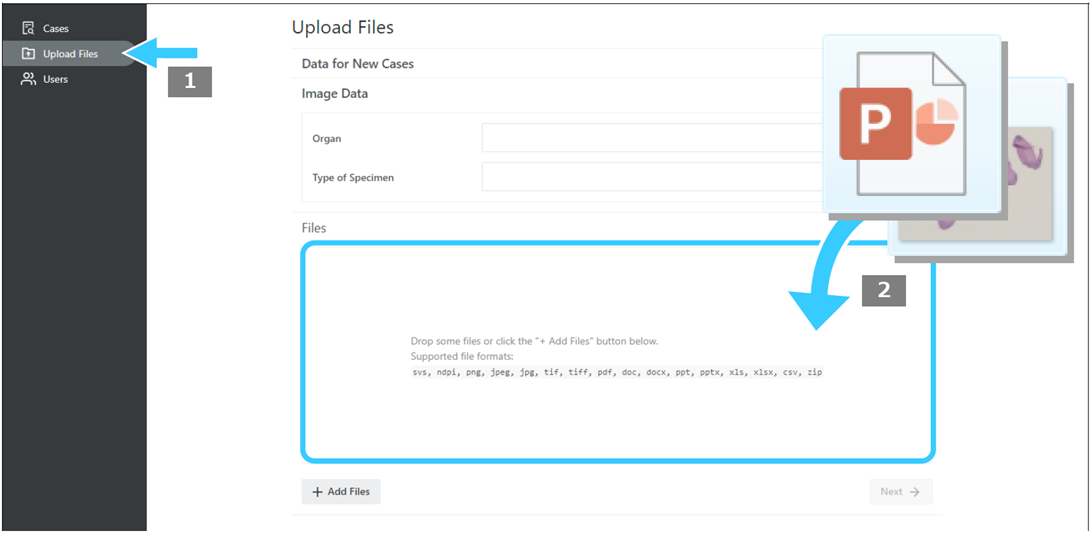Click the Data for New Cases header
Viewport: 1092px width, 535px height.
pyautogui.click(x=358, y=63)
